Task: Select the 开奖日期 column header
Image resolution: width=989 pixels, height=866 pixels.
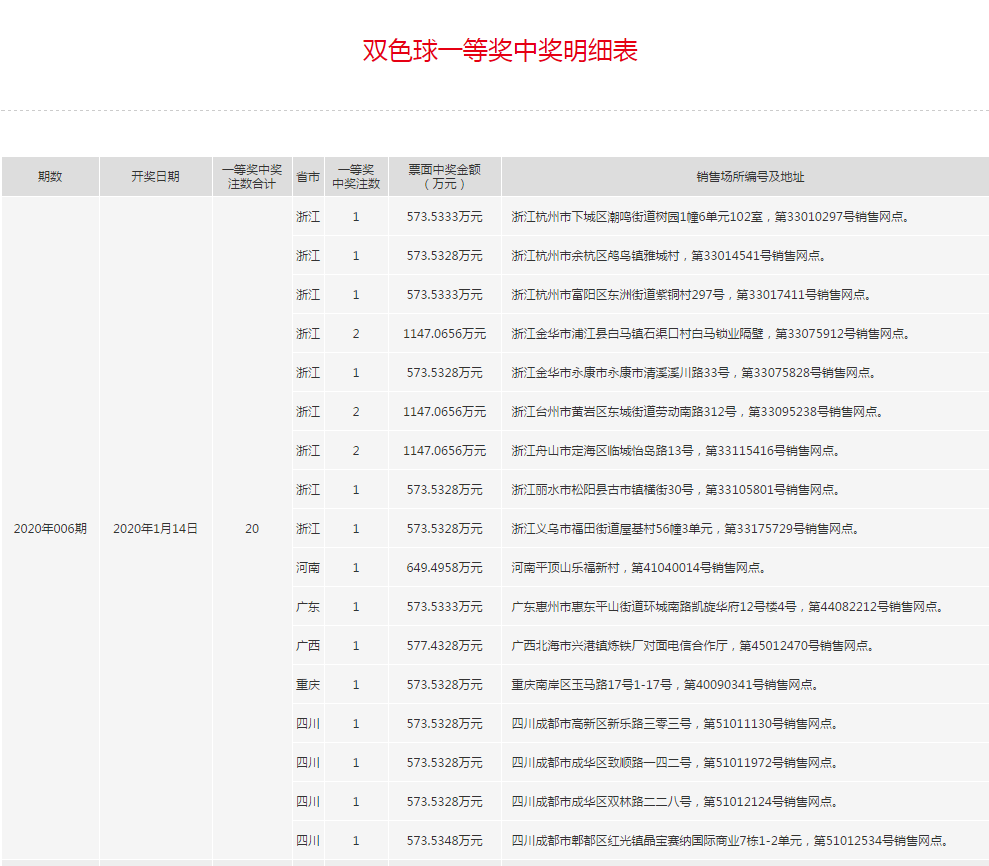Action: point(155,176)
